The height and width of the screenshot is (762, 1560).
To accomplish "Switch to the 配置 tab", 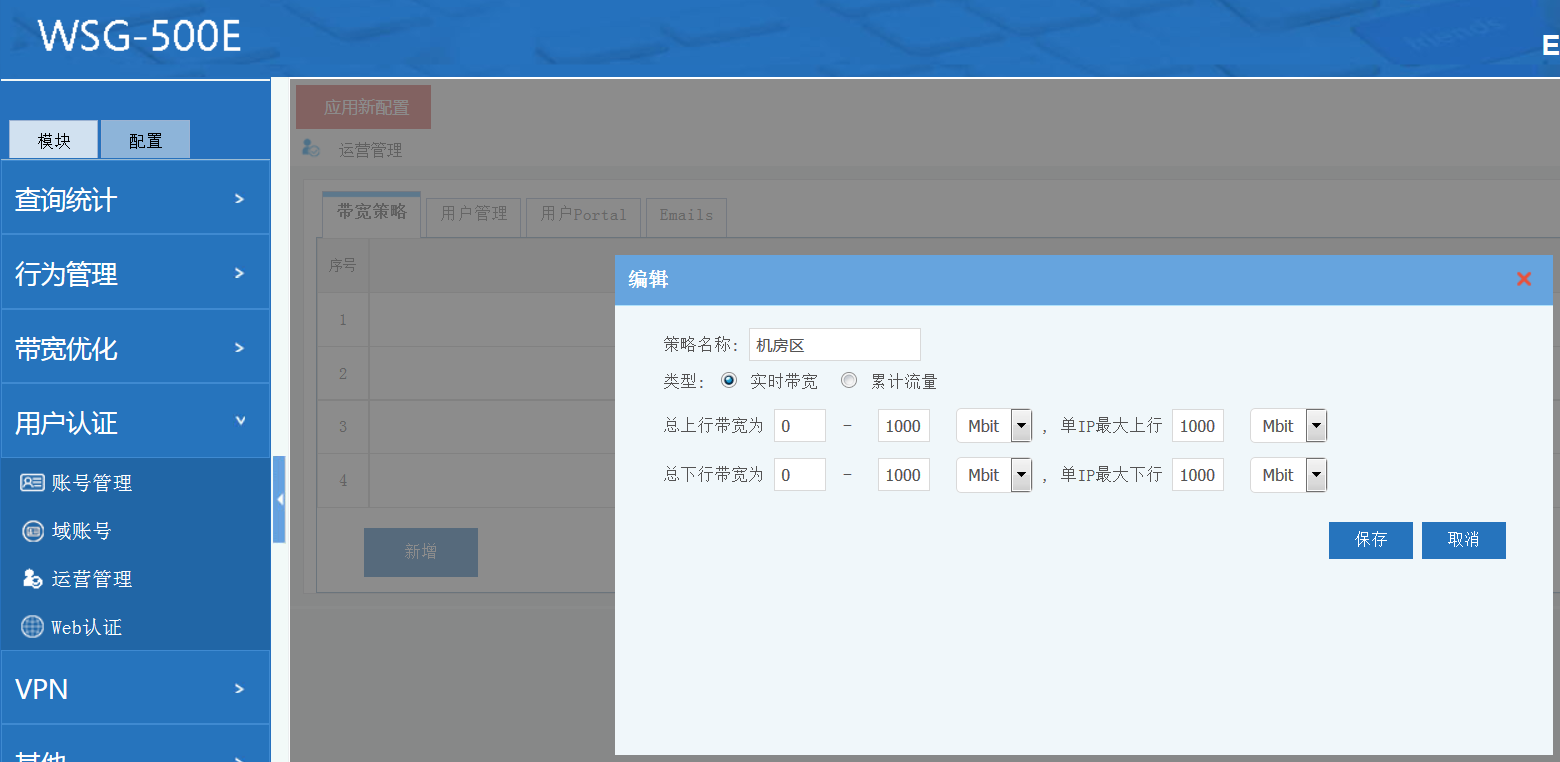I will point(145,140).
